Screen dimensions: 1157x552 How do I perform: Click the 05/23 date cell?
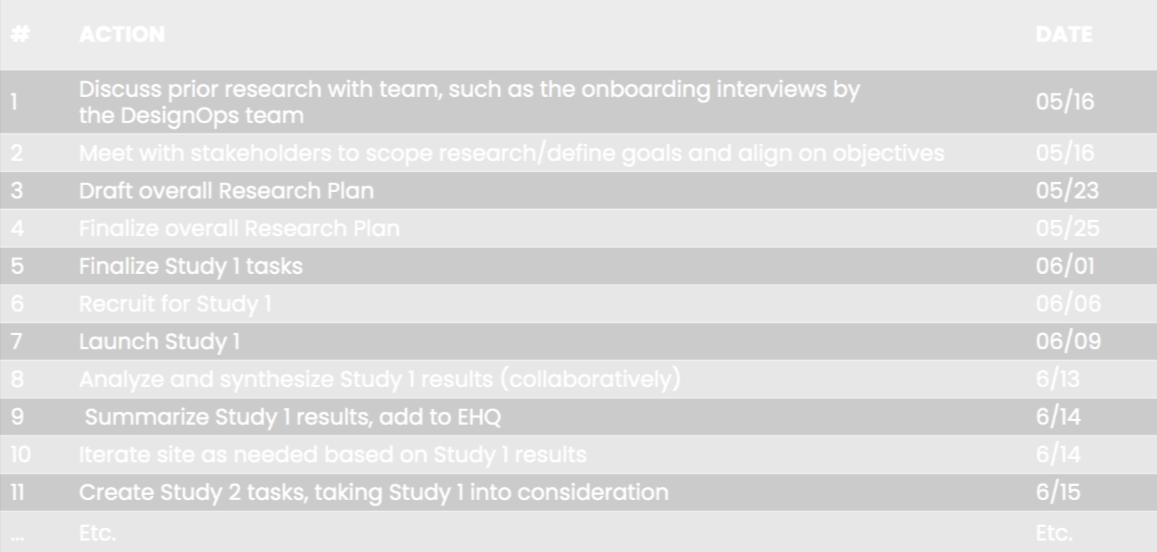pos(1065,190)
